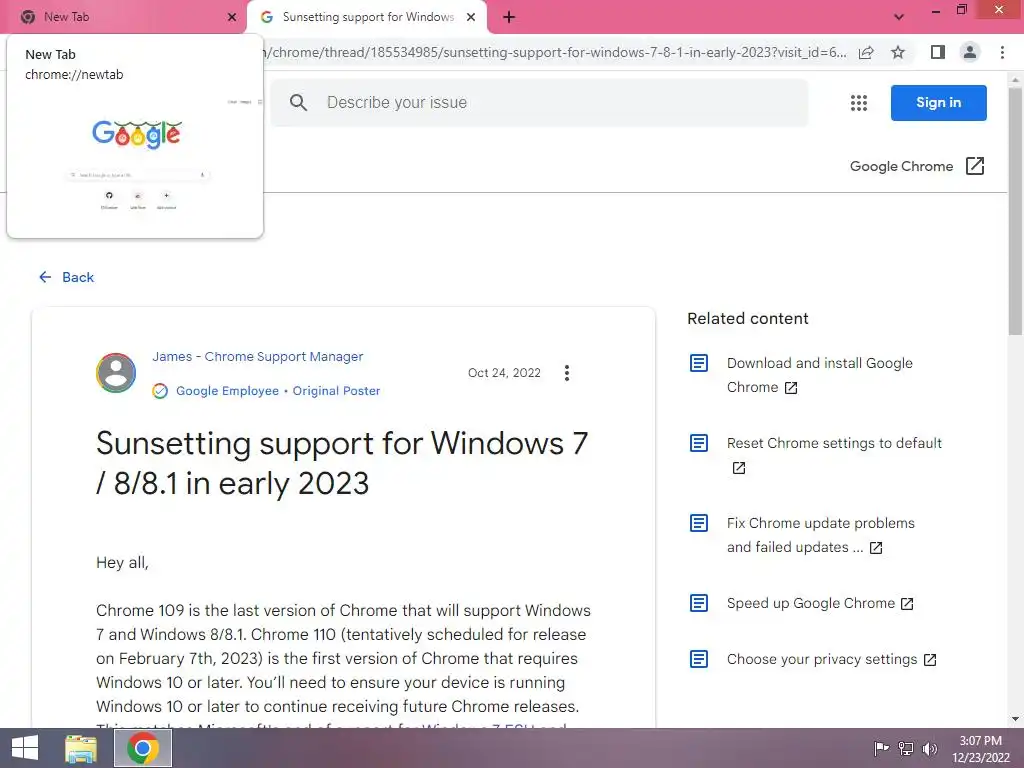Open Download and install Google Chrome article
Screen dimensions: 1024x768
point(820,375)
